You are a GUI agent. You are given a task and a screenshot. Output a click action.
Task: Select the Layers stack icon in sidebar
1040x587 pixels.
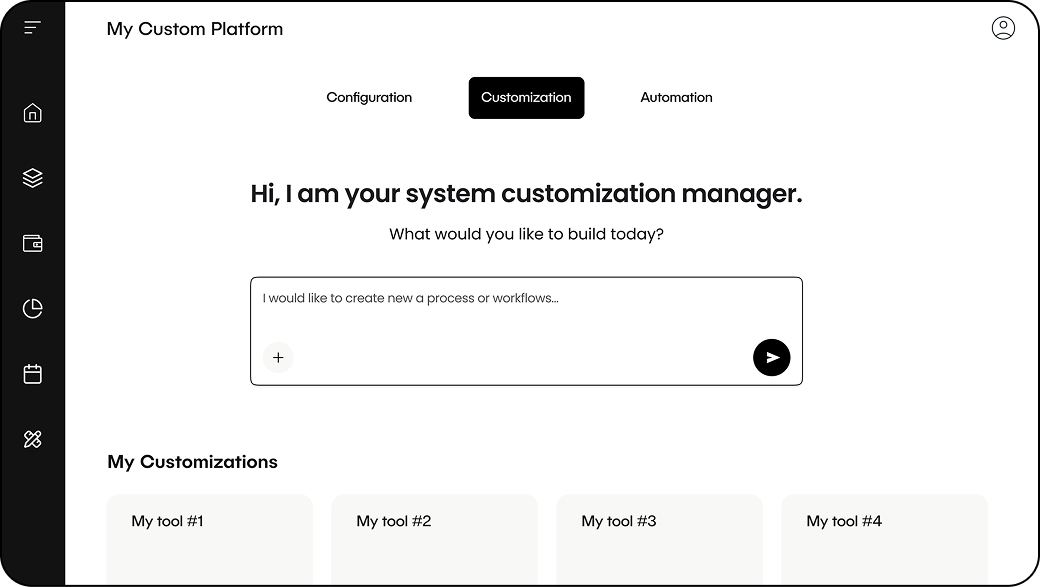(x=32, y=177)
